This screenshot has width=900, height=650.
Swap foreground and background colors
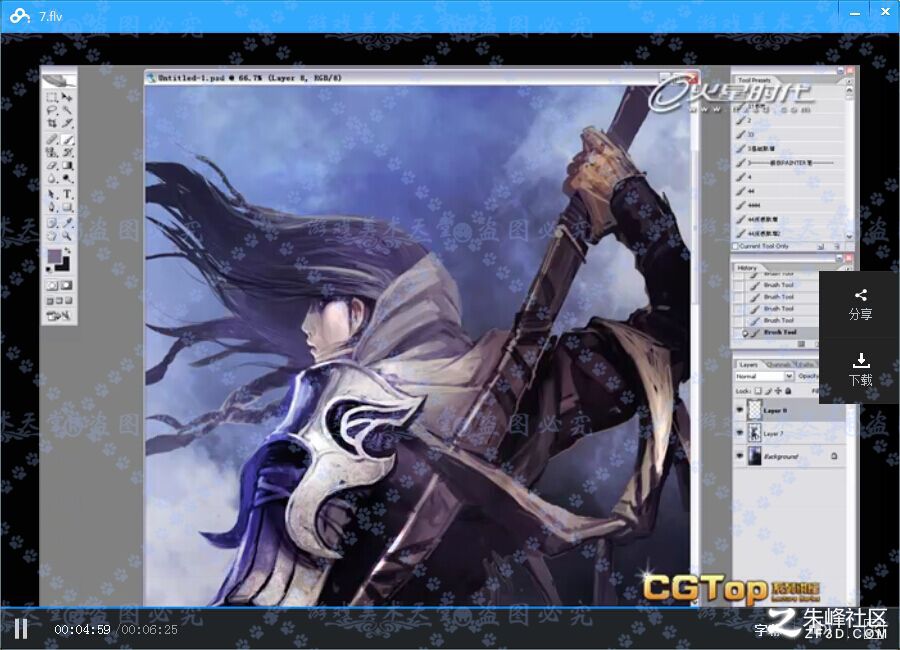coord(67,250)
